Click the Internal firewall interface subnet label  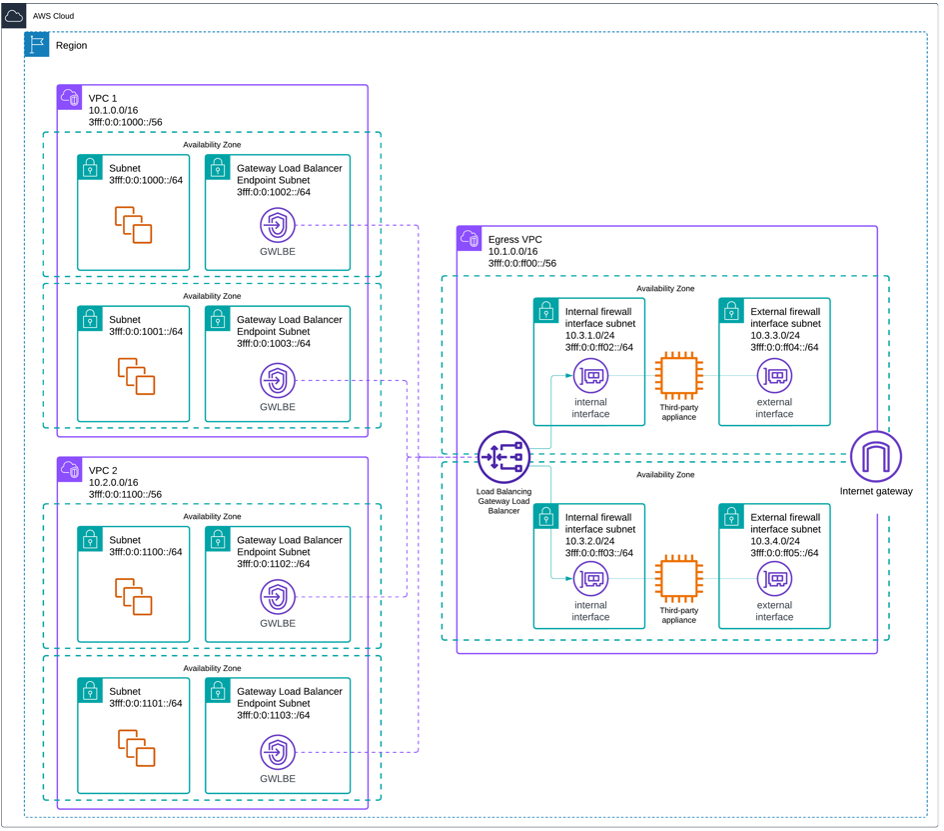click(600, 317)
